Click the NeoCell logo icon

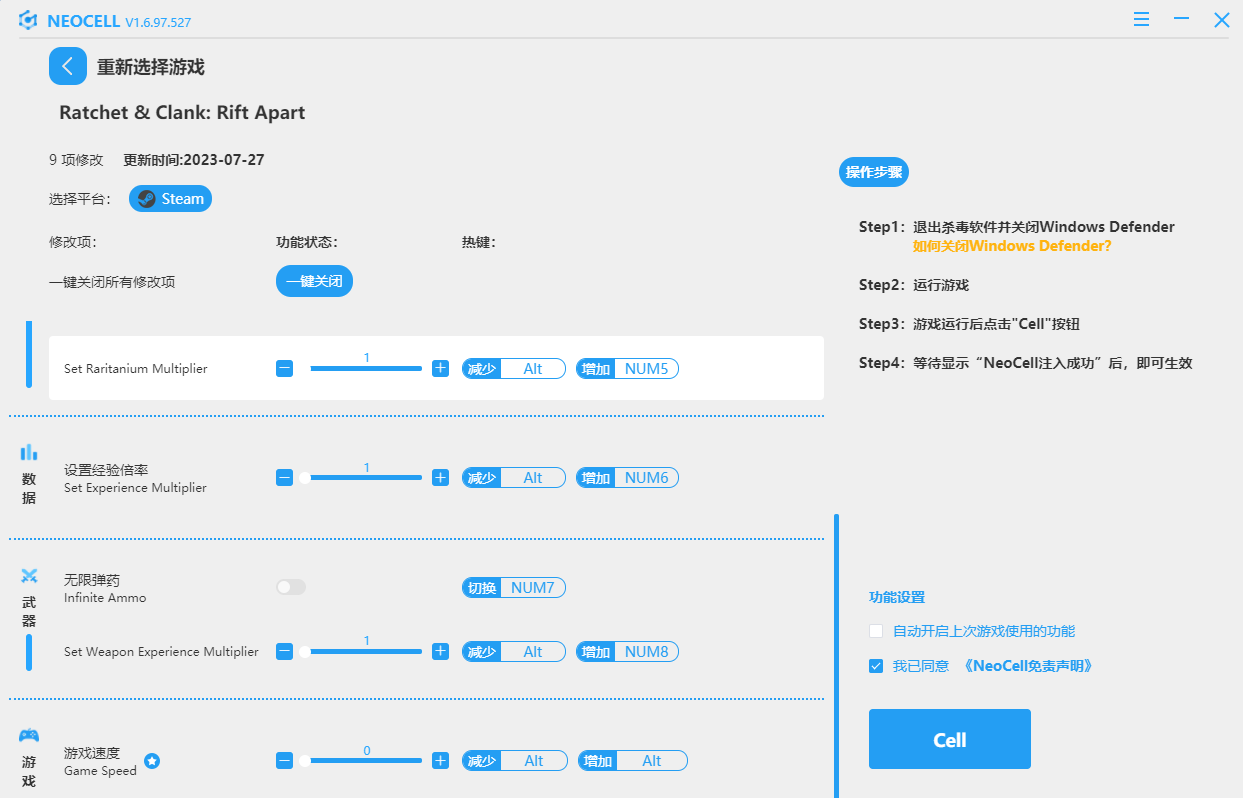[28, 20]
